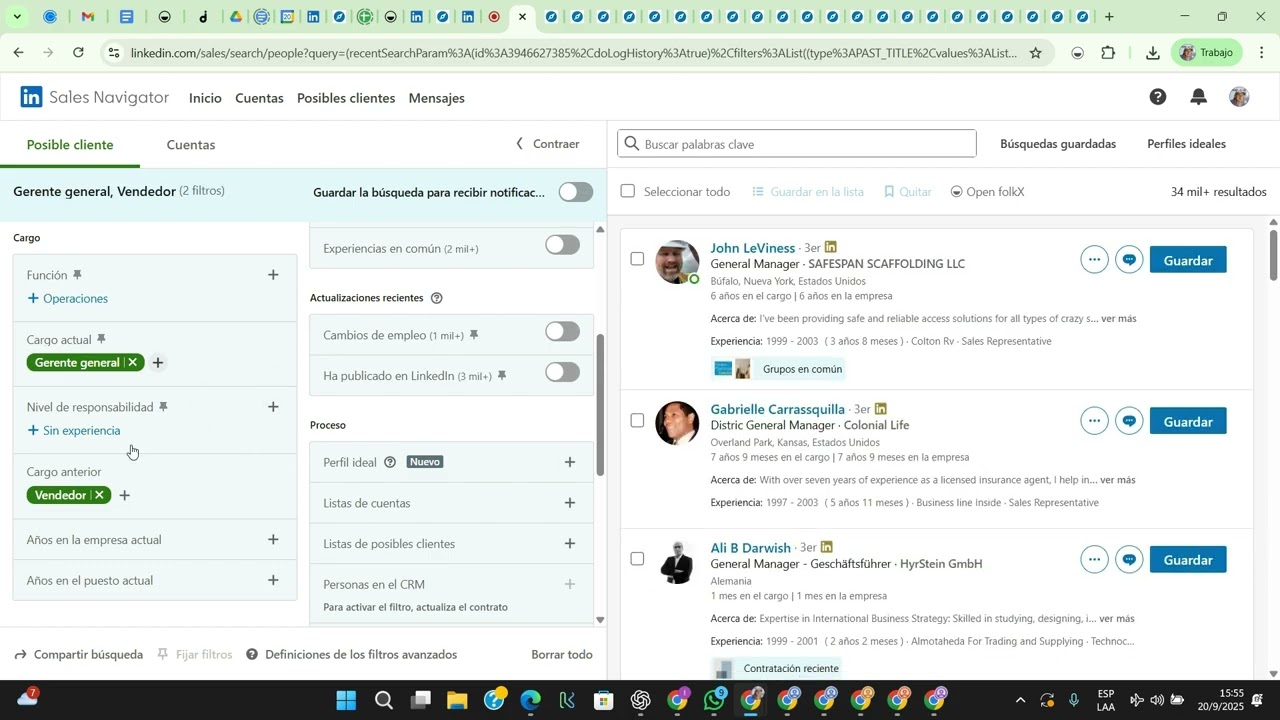Select the Gabrielle Carrassquilla result checkbox
The image size is (1280, 720).
click(637, 420)
